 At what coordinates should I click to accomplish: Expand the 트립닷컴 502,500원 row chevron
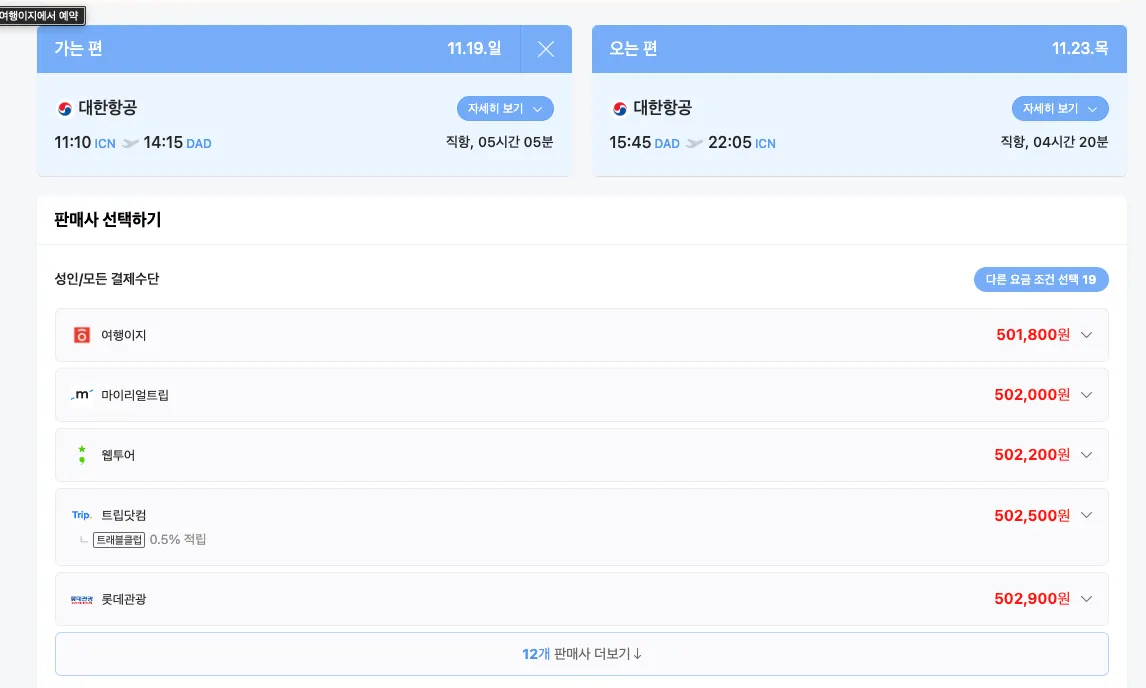click(1087, 515)
